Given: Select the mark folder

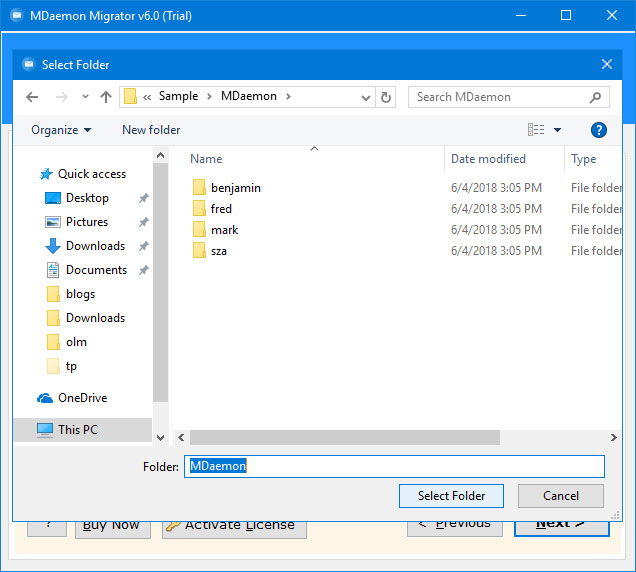Looking at the screenshot, I should pyautogui.click(x=224, y=230).
